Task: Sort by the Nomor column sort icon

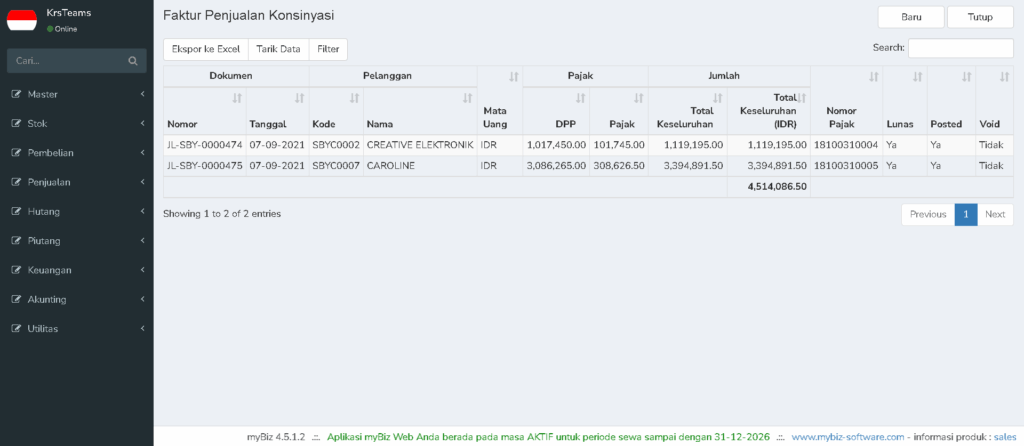Action: (x=236, y=99)
